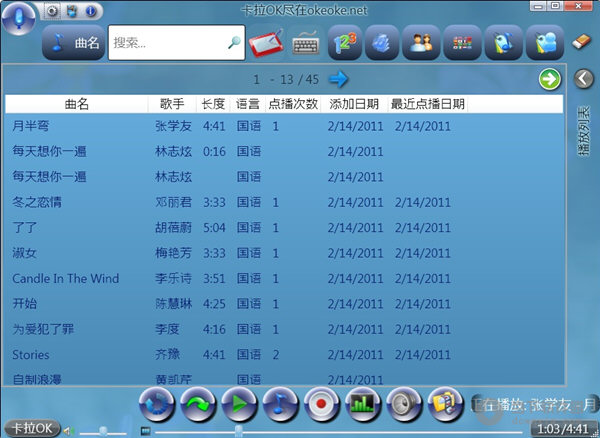Image resolution: width=600 pixels, height=438 pixels.
Task: Select the song 开始
Action: pyautogui.click(x=24, y=303)
